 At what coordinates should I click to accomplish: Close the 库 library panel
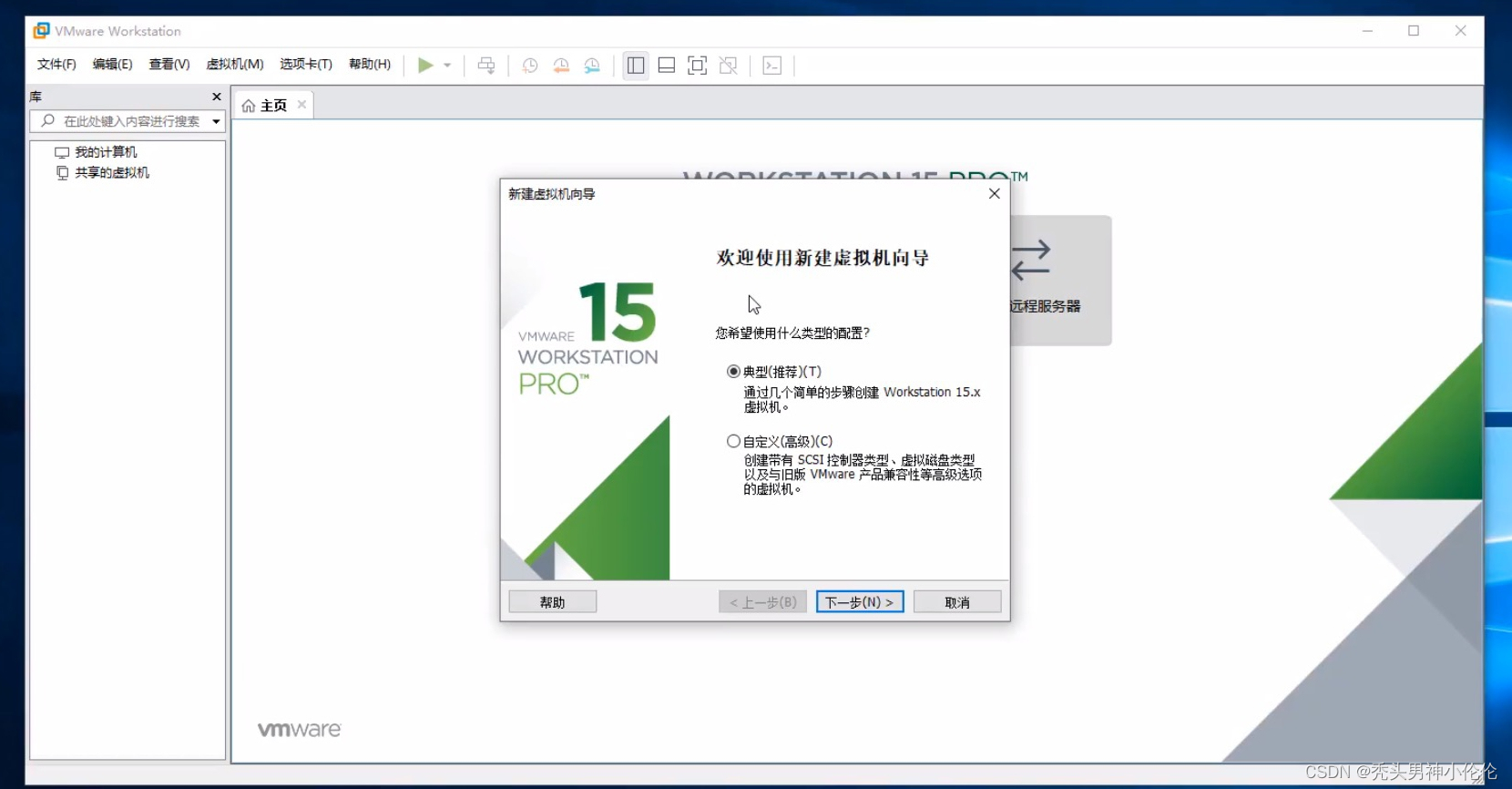click(x=217, y=97)
